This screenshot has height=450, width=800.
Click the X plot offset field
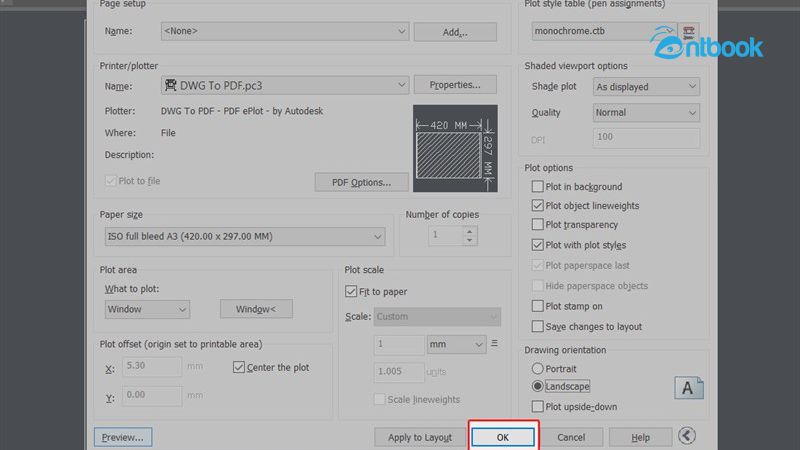(x=152, y=366)
